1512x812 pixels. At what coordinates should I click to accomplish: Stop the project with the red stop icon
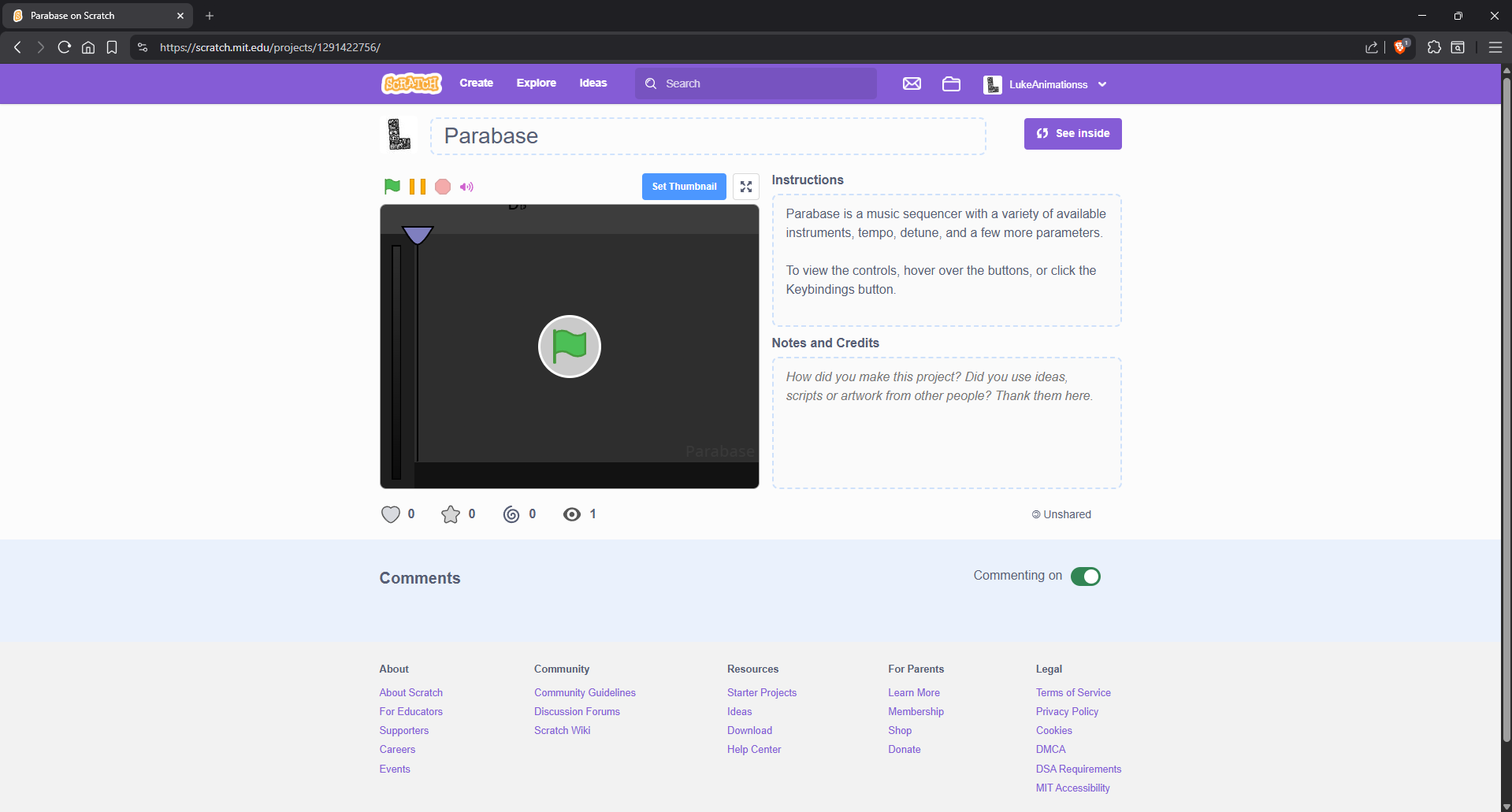click(443, 187)
